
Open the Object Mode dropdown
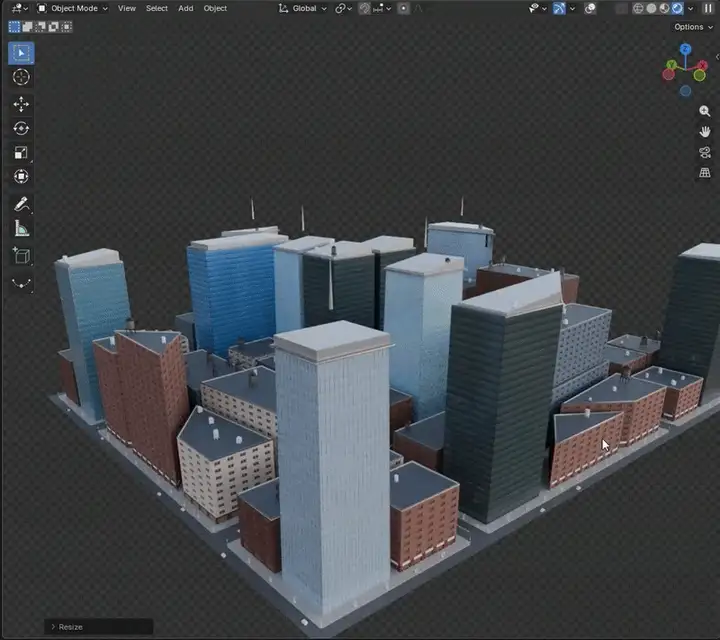[73, 8]
